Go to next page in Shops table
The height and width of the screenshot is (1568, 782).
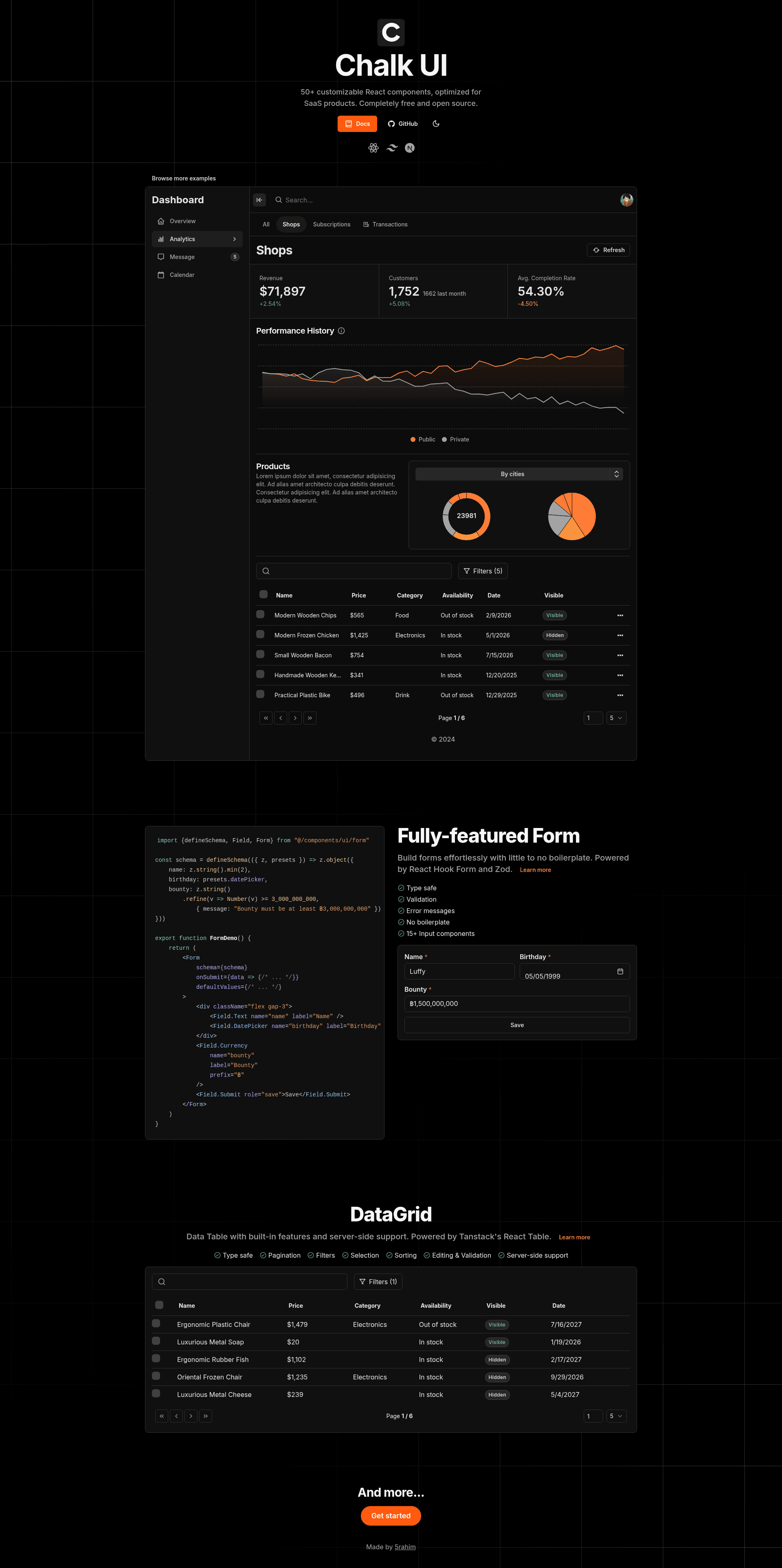[x=295, y=718]
